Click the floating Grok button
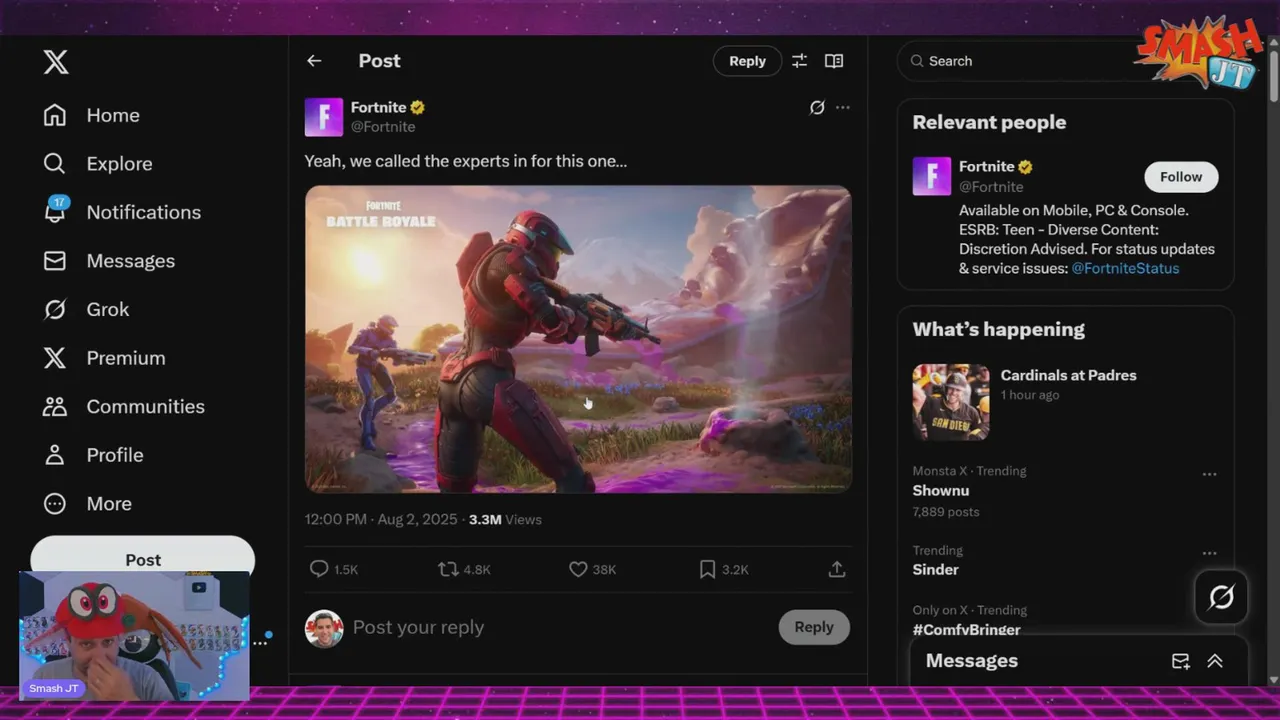 [1221, 598]
